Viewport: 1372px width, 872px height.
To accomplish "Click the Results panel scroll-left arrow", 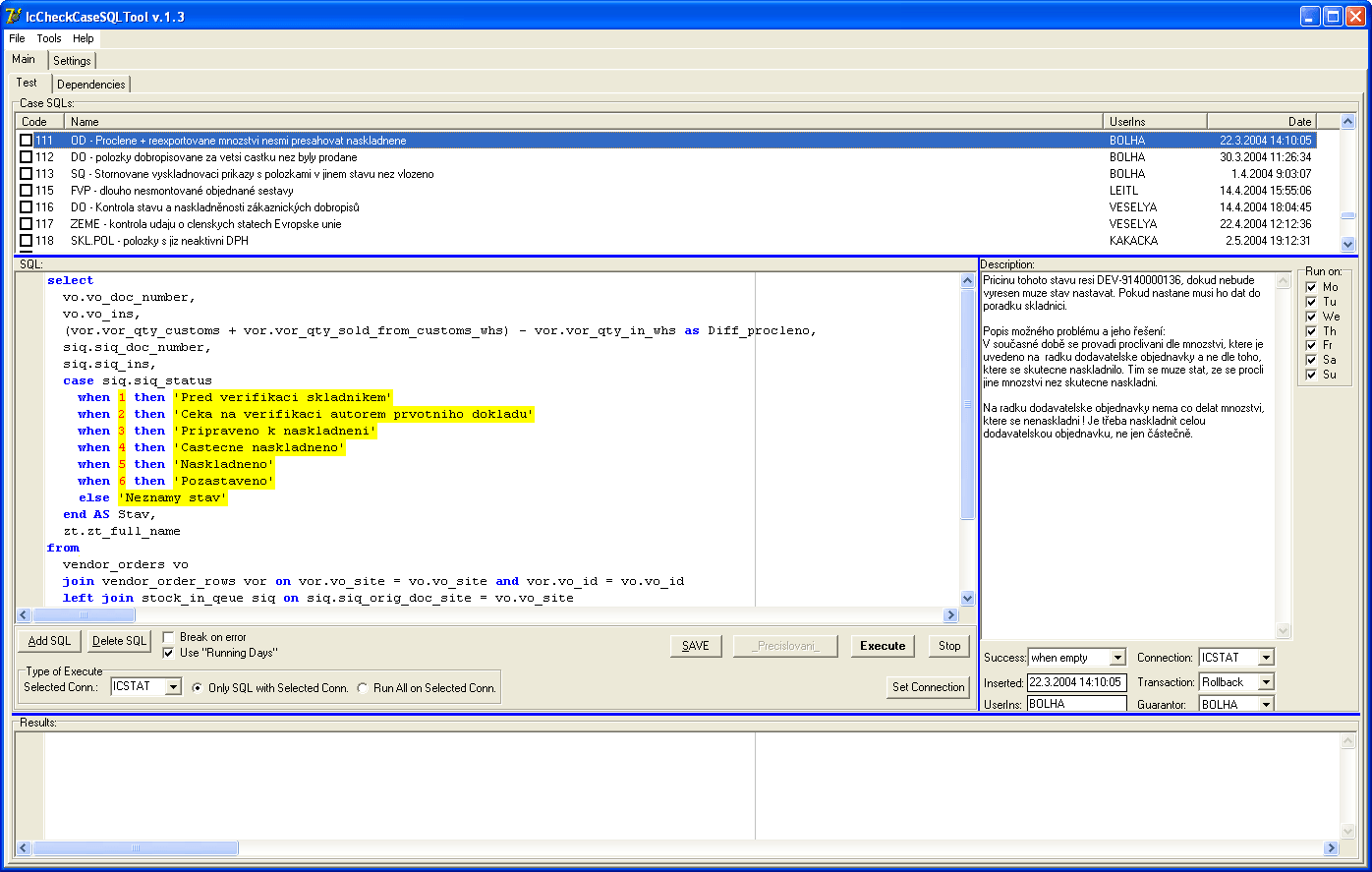I will (x=24, y=847).
